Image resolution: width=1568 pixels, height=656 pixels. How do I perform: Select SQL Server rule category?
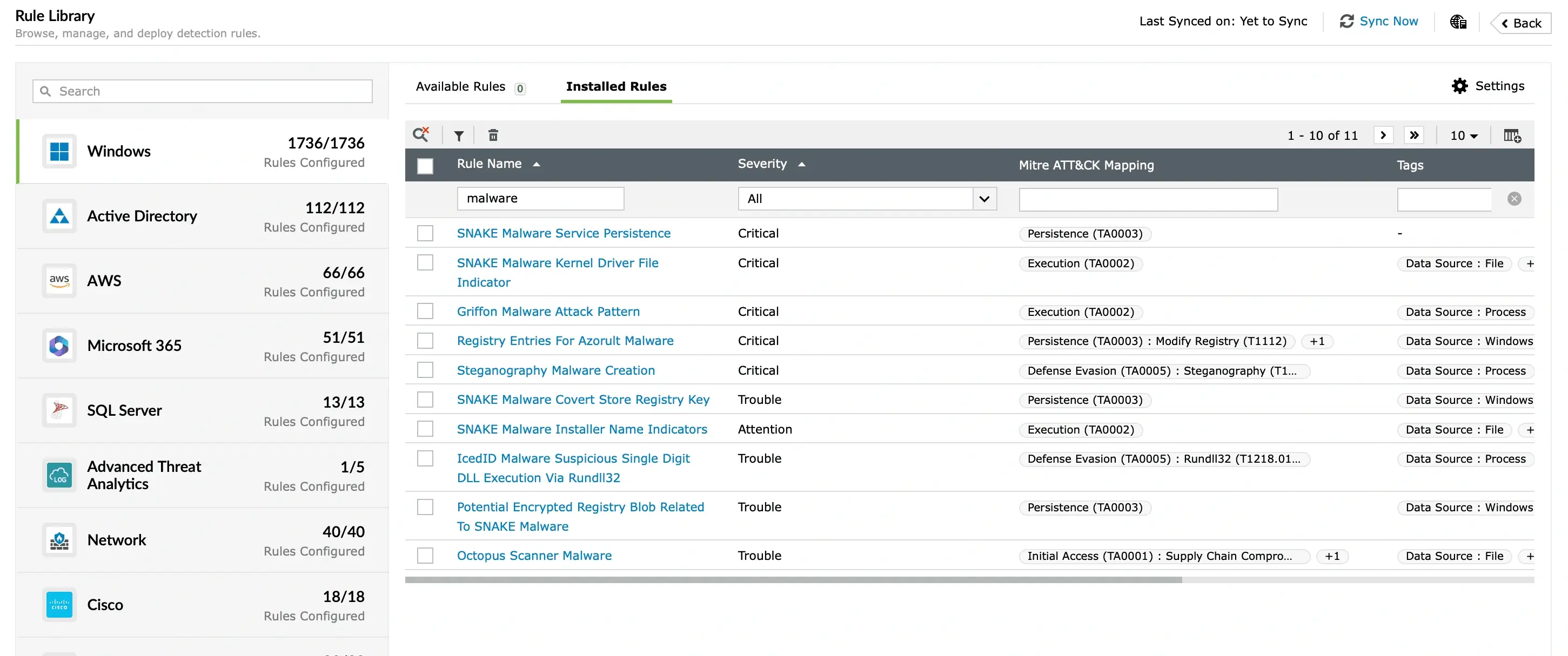pyautogui.click(x=203, y=410)
